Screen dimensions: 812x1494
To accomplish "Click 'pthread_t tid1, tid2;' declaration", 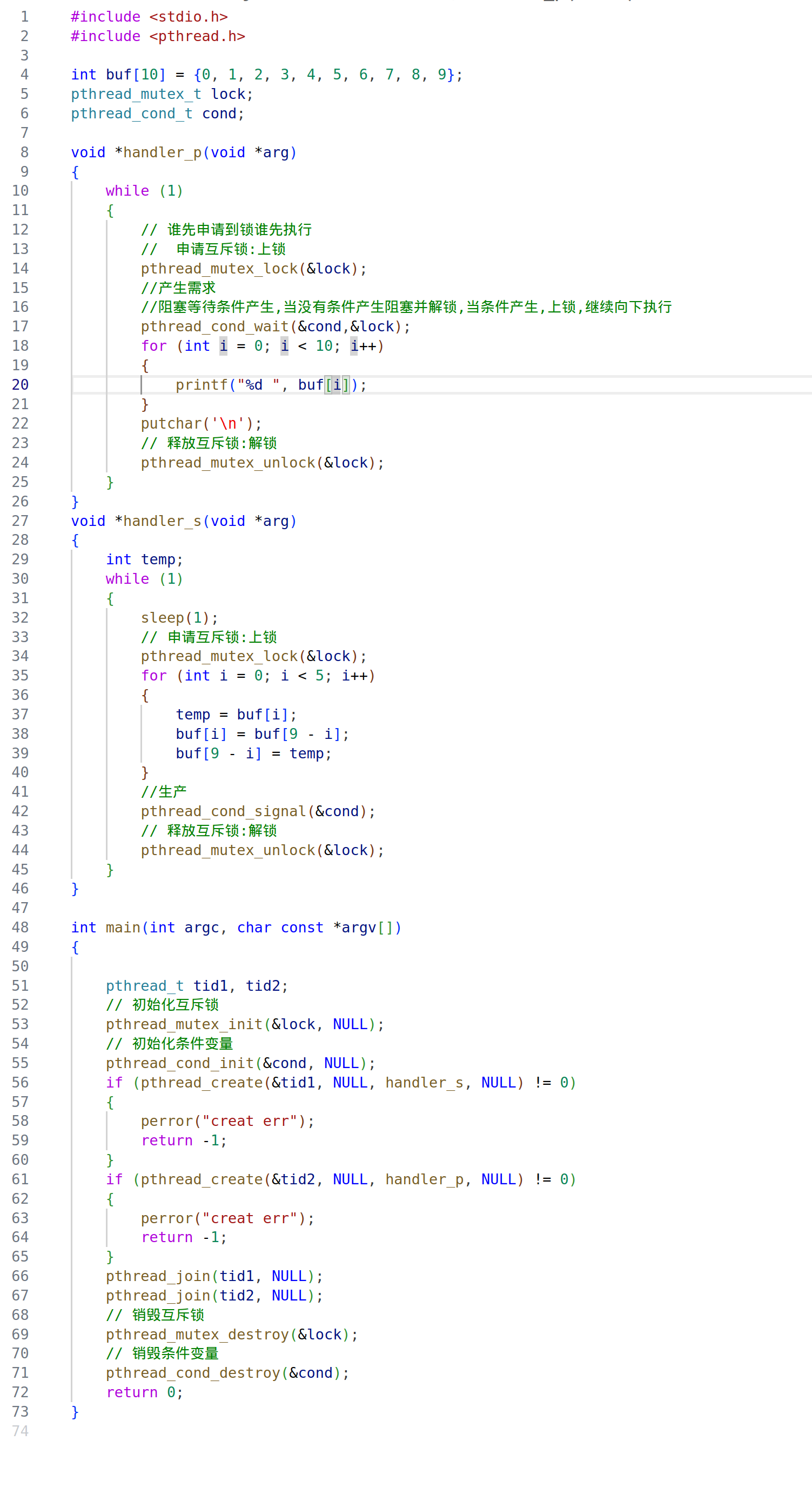I will point(197,986).
